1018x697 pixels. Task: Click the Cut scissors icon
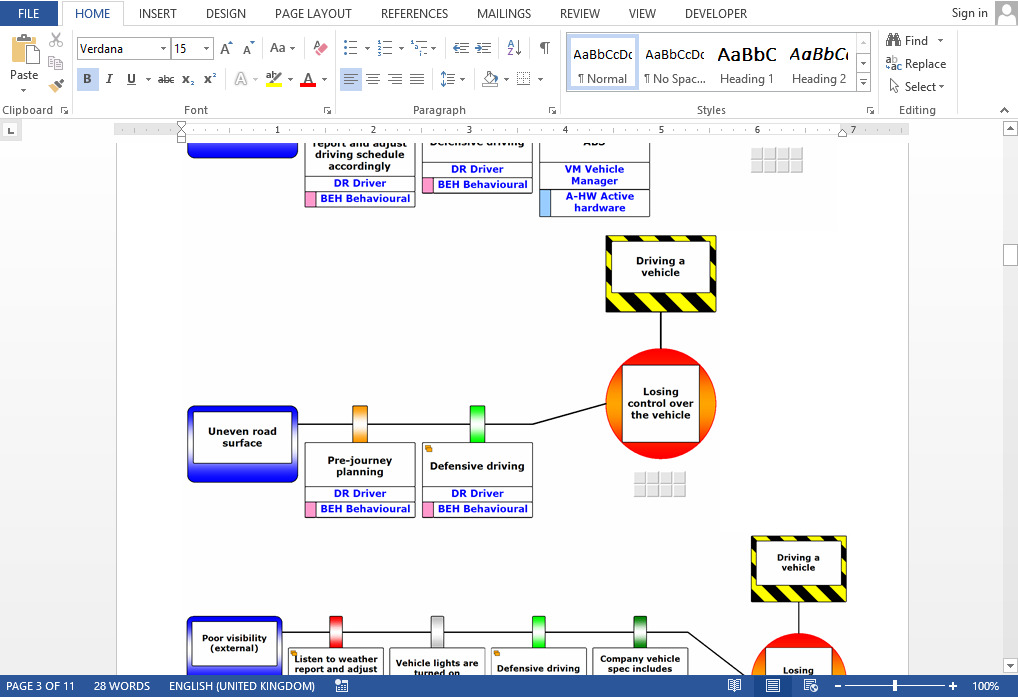[56, 41]
